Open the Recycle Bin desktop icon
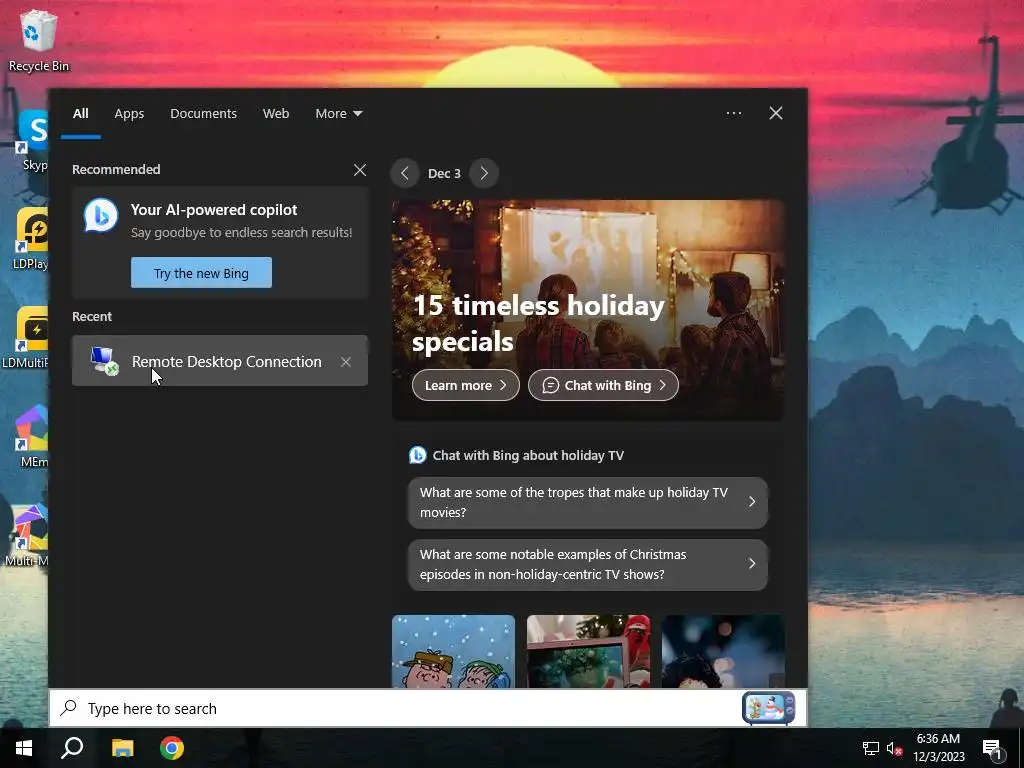 (x=39, y=39)
